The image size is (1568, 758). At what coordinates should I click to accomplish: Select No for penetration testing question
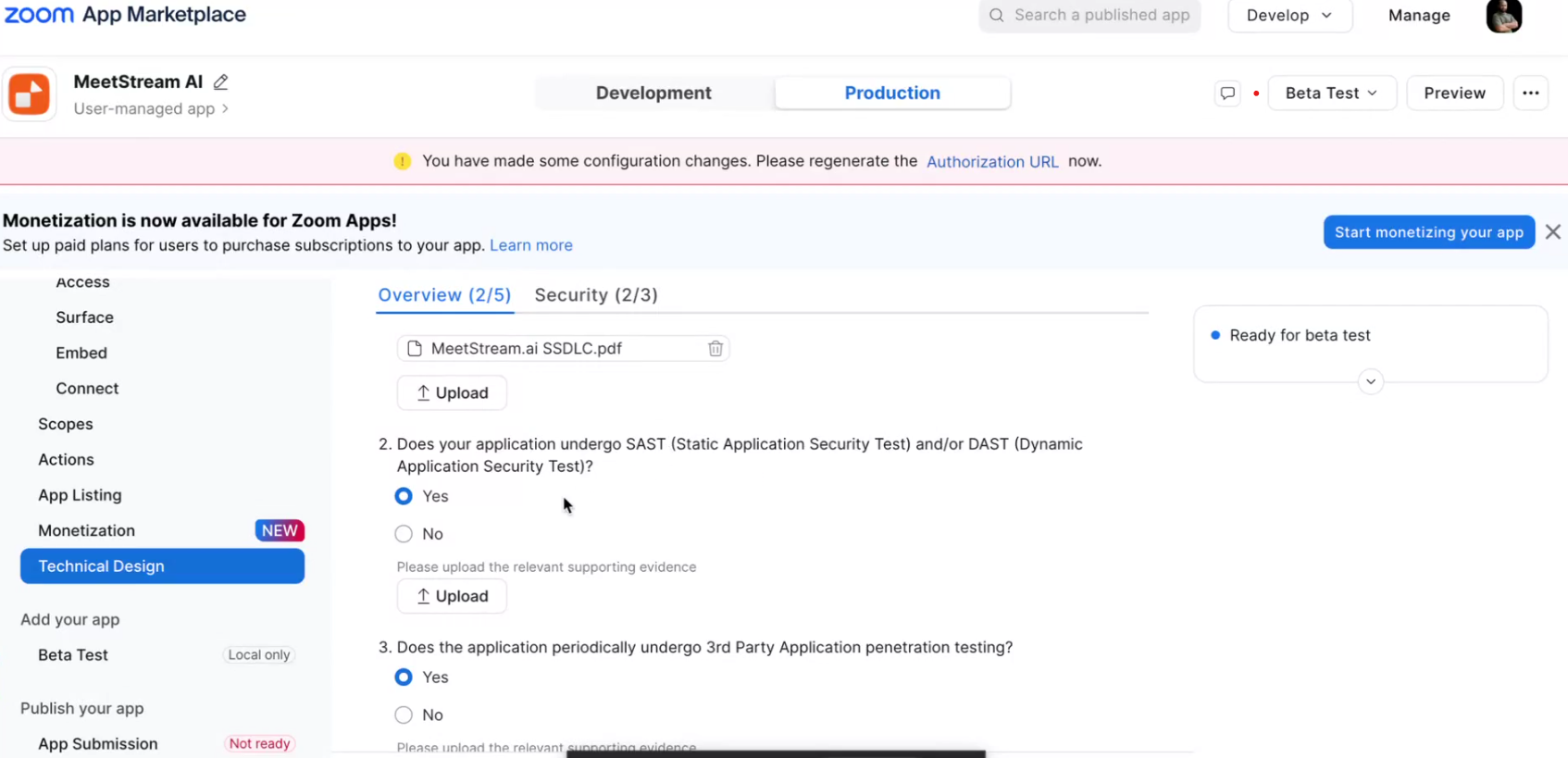404,715
